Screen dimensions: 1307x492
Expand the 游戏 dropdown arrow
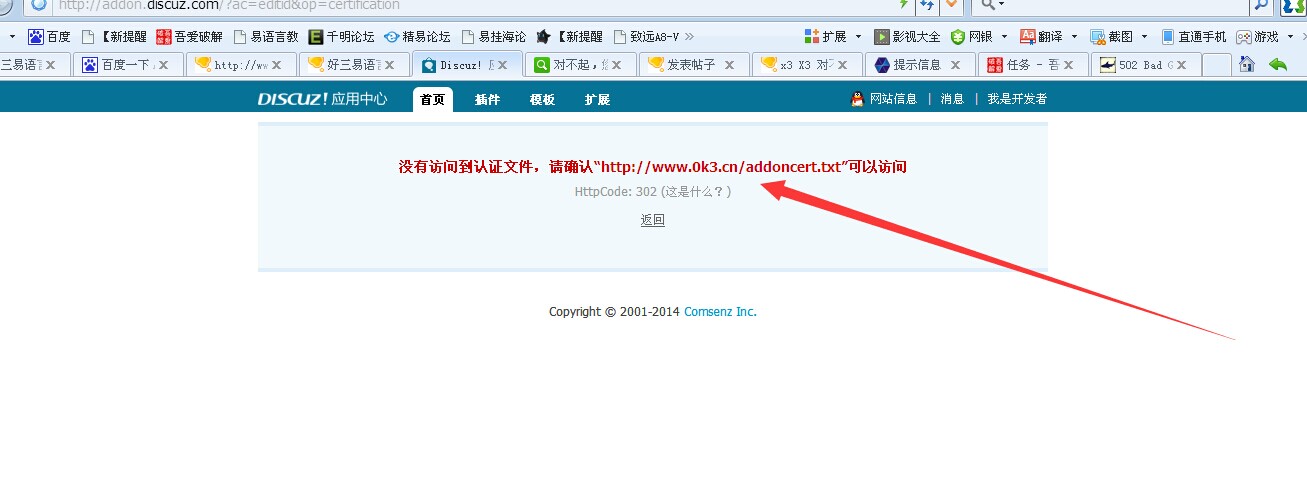point(1290,37)
